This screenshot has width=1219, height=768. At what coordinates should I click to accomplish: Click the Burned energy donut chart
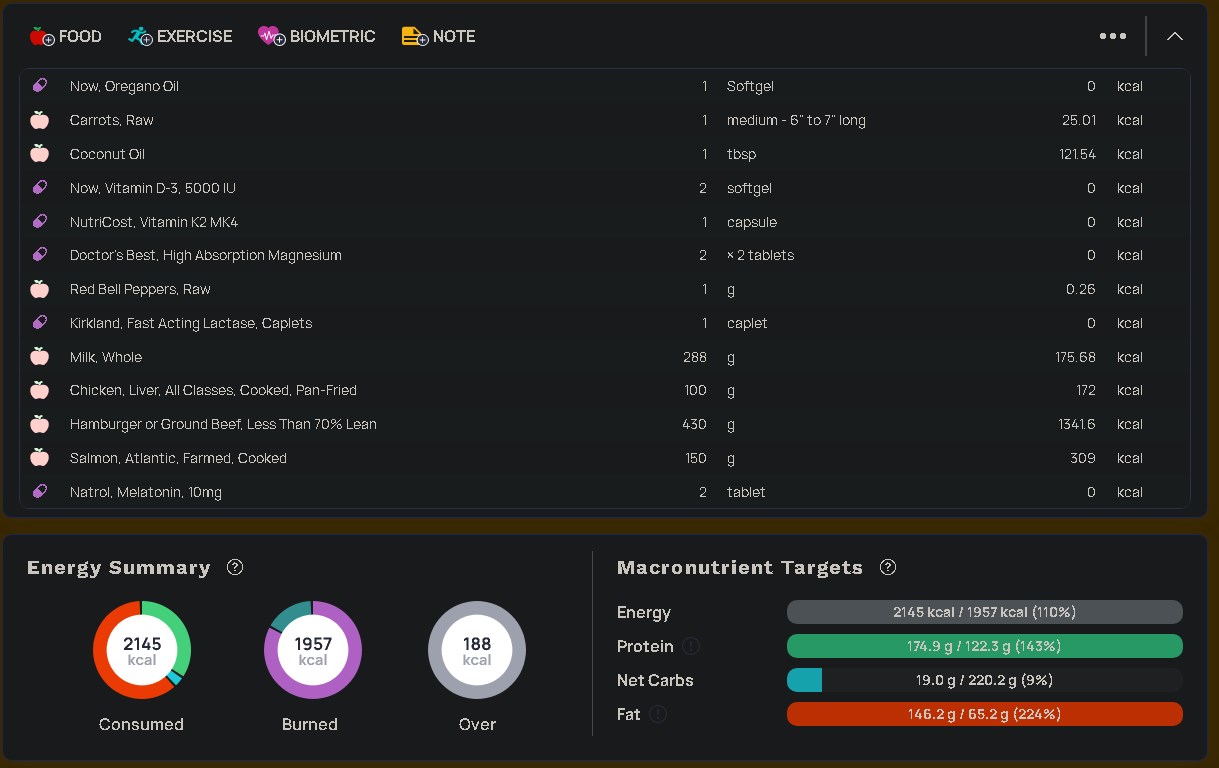pos(313,650)
